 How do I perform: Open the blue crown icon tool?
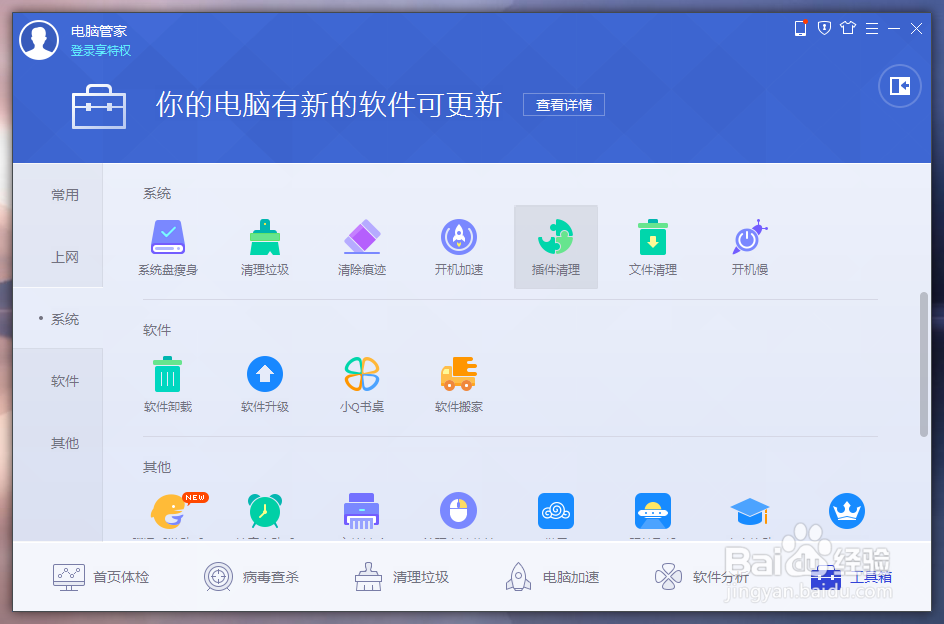pos(846,511)
